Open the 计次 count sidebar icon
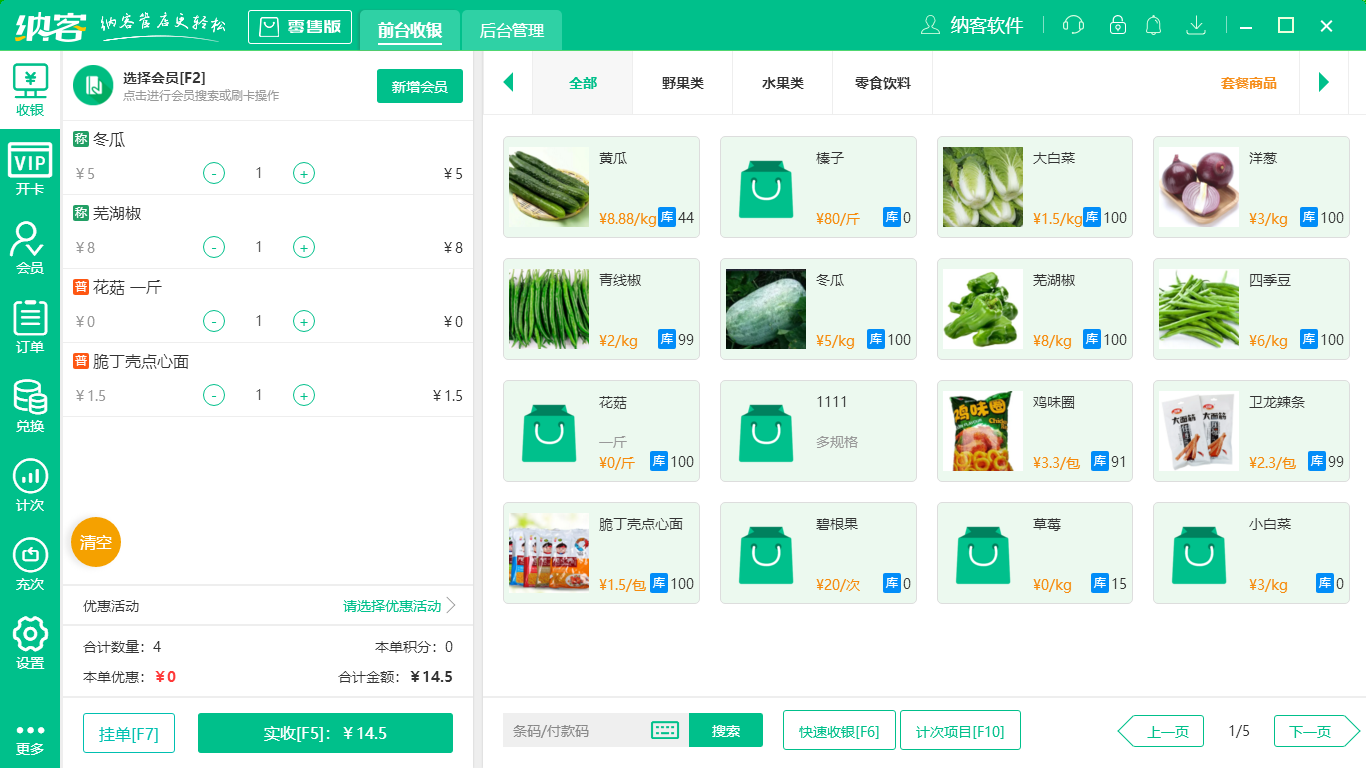This screenshot has height=768, width=1366. pyautogui.click(x=30, y=485)
